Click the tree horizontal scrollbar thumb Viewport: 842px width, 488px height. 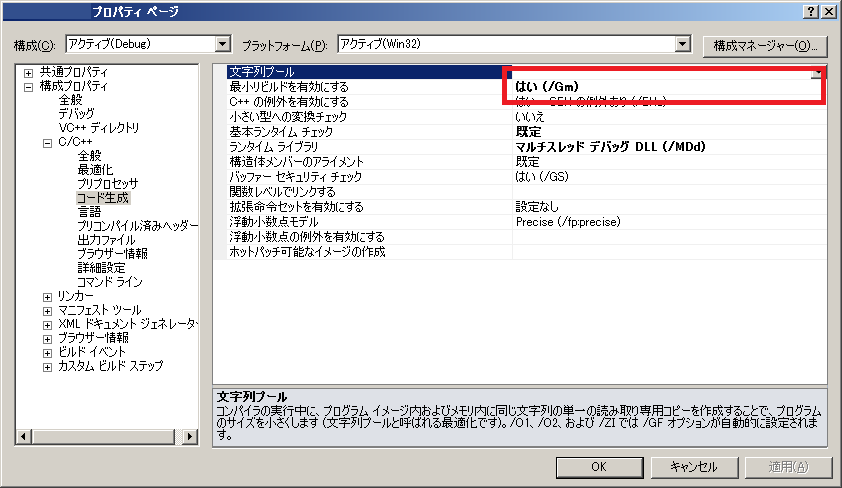(x=104, y=436)
